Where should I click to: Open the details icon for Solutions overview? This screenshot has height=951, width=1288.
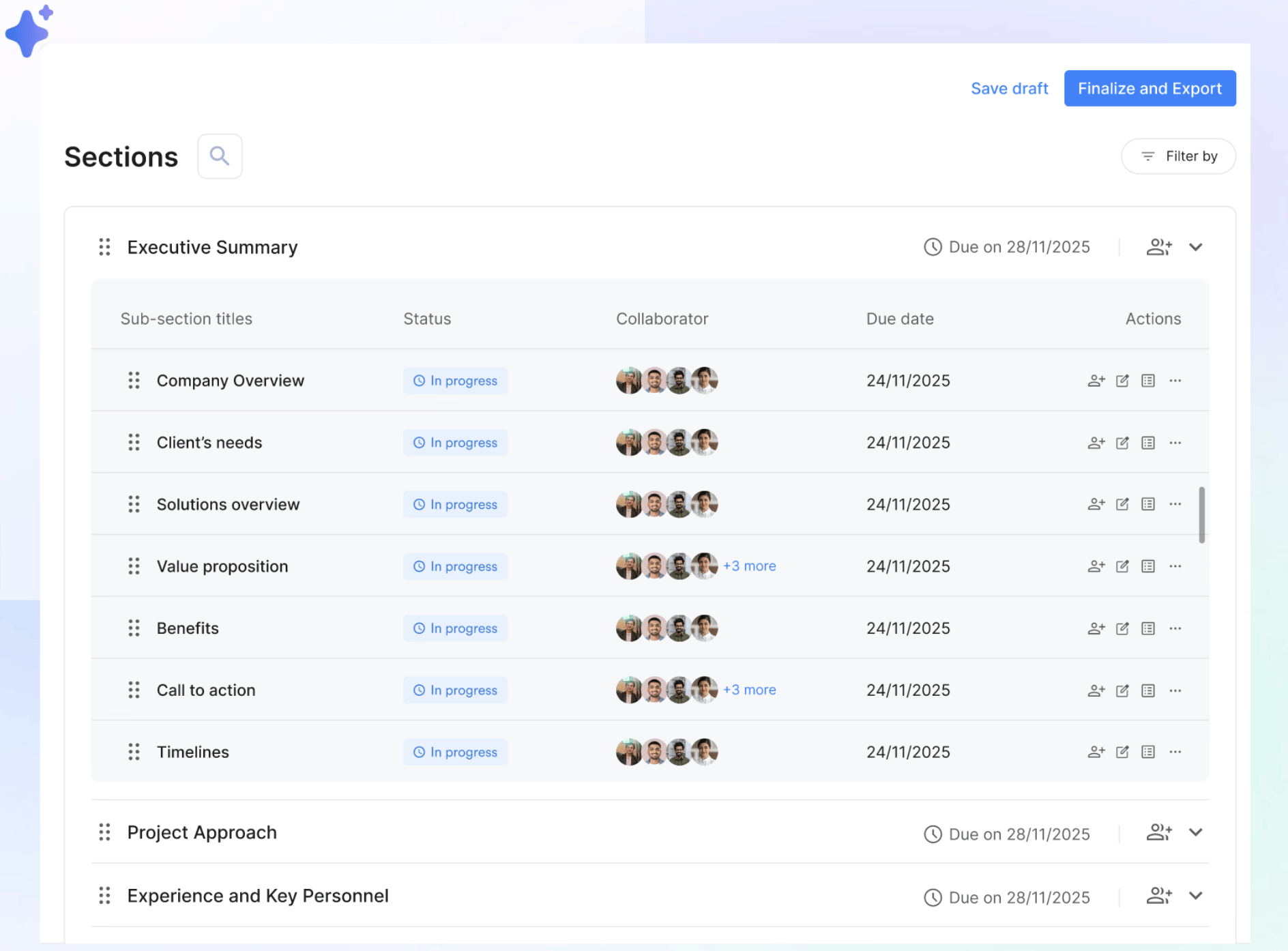click(x=1148, y=504)
